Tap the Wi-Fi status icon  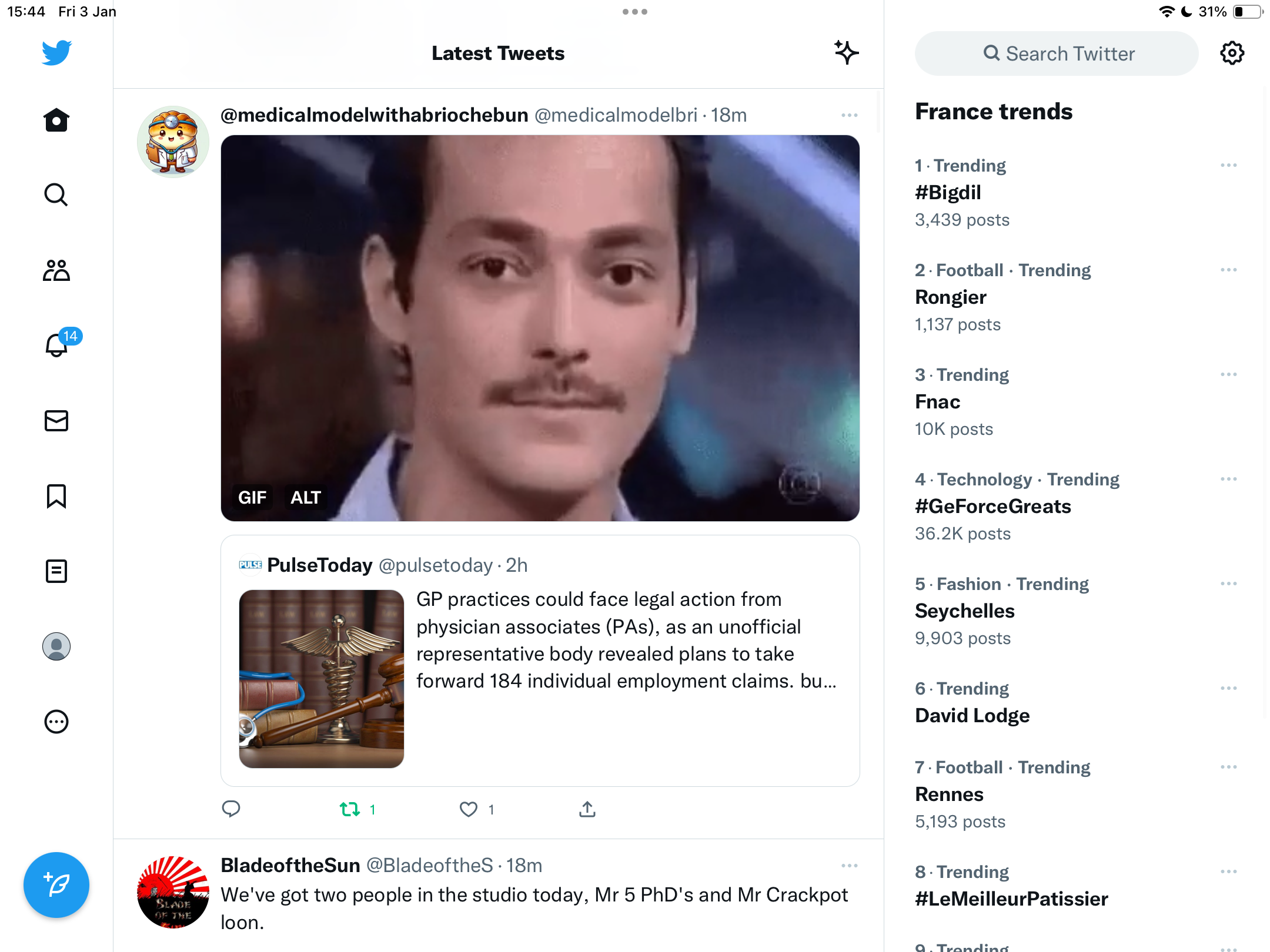(x=1167, y=12)
